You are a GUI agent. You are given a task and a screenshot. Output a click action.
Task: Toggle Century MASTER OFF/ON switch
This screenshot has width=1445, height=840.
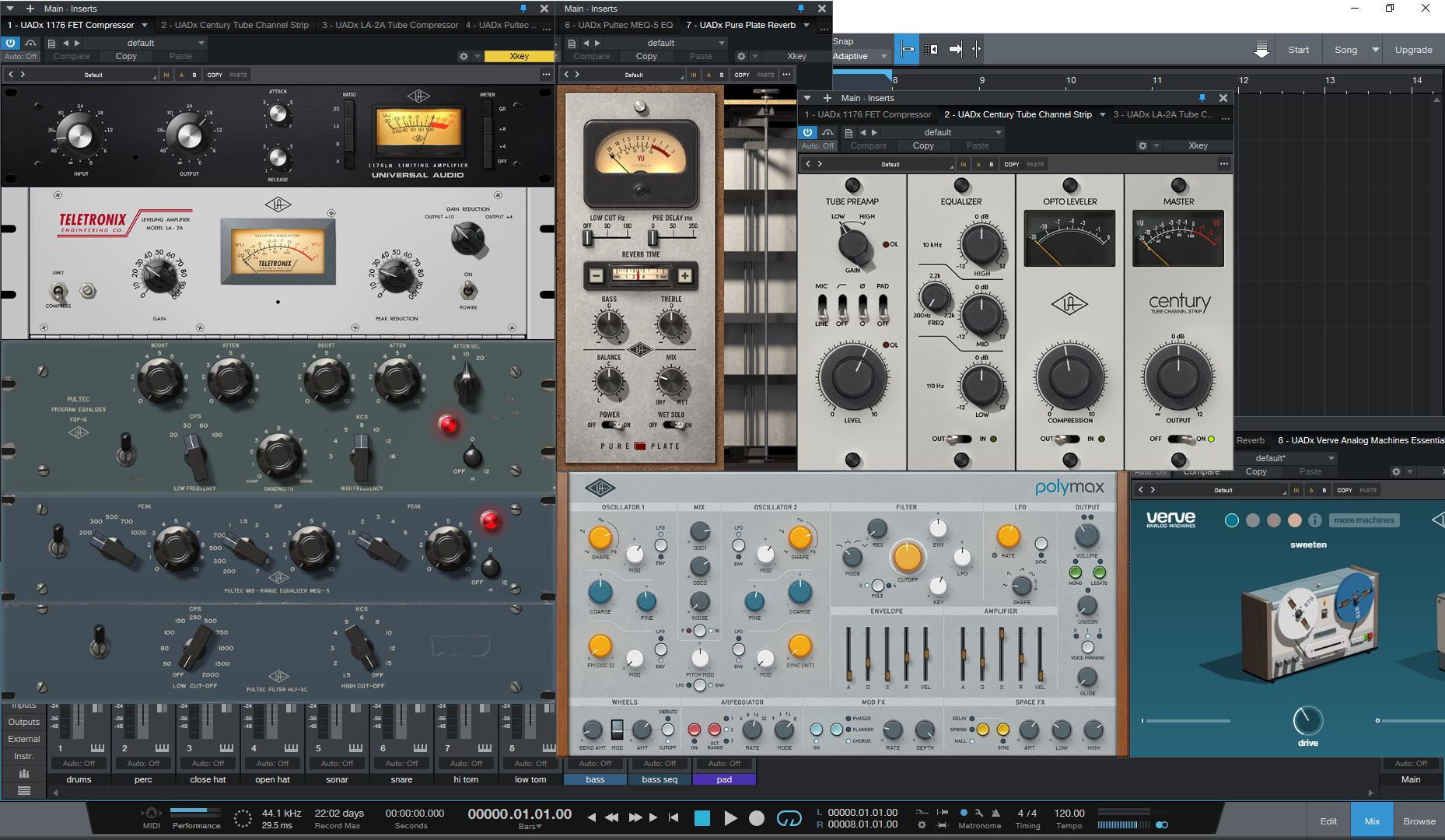[x=1180, y=439]
